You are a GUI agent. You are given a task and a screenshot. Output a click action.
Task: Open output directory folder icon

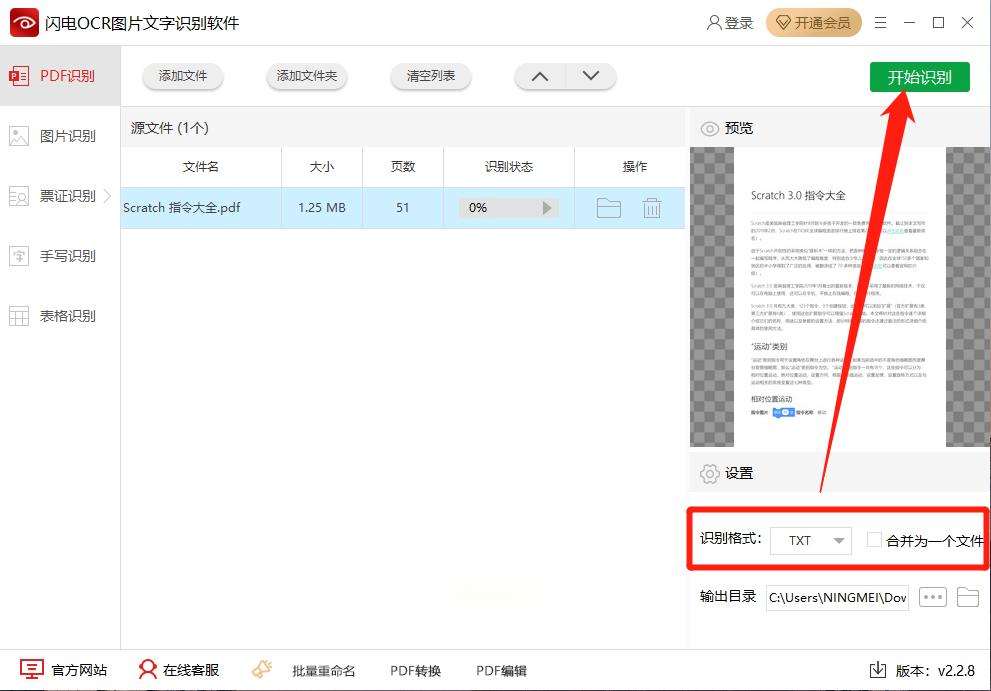967,597
